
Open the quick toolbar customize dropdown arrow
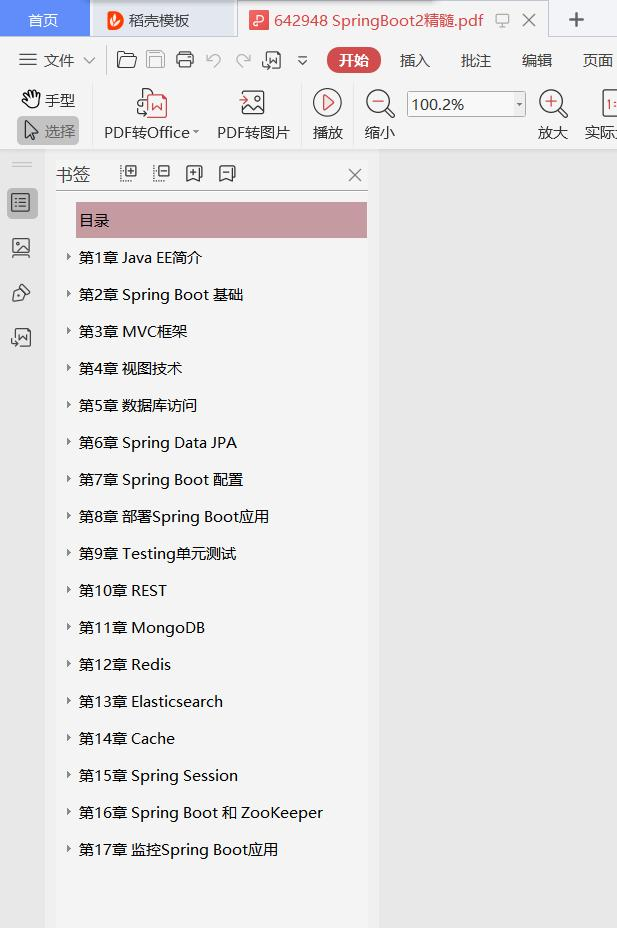point(302,60)
